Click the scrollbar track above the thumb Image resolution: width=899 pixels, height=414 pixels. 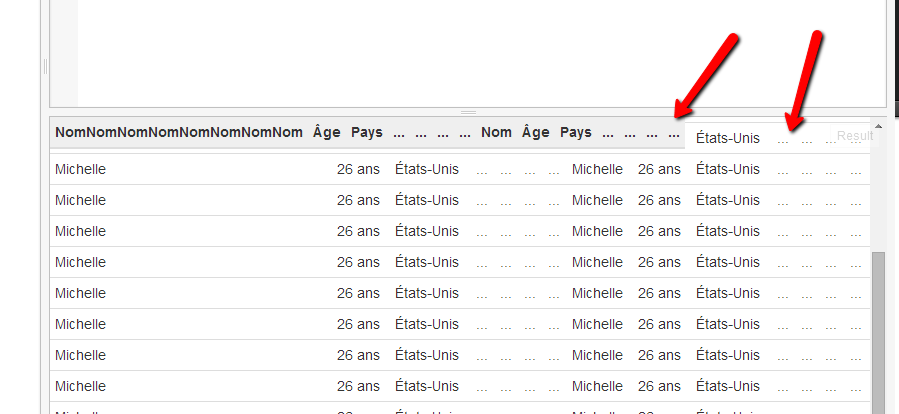click(878, 192)
